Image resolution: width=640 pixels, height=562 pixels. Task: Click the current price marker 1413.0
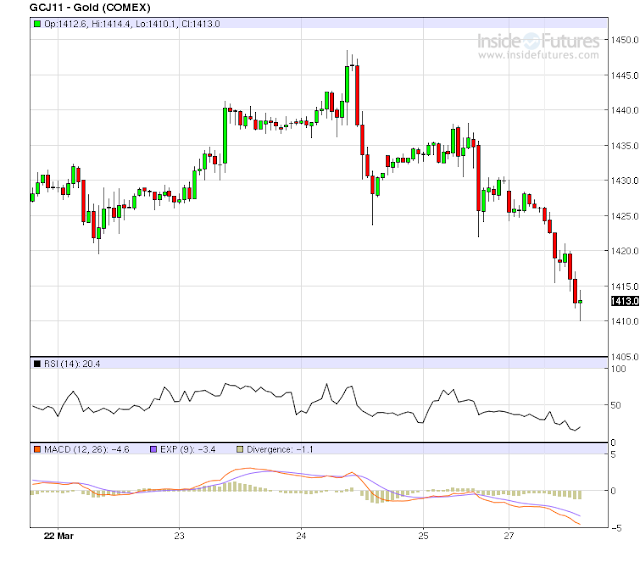coord(624,301)
